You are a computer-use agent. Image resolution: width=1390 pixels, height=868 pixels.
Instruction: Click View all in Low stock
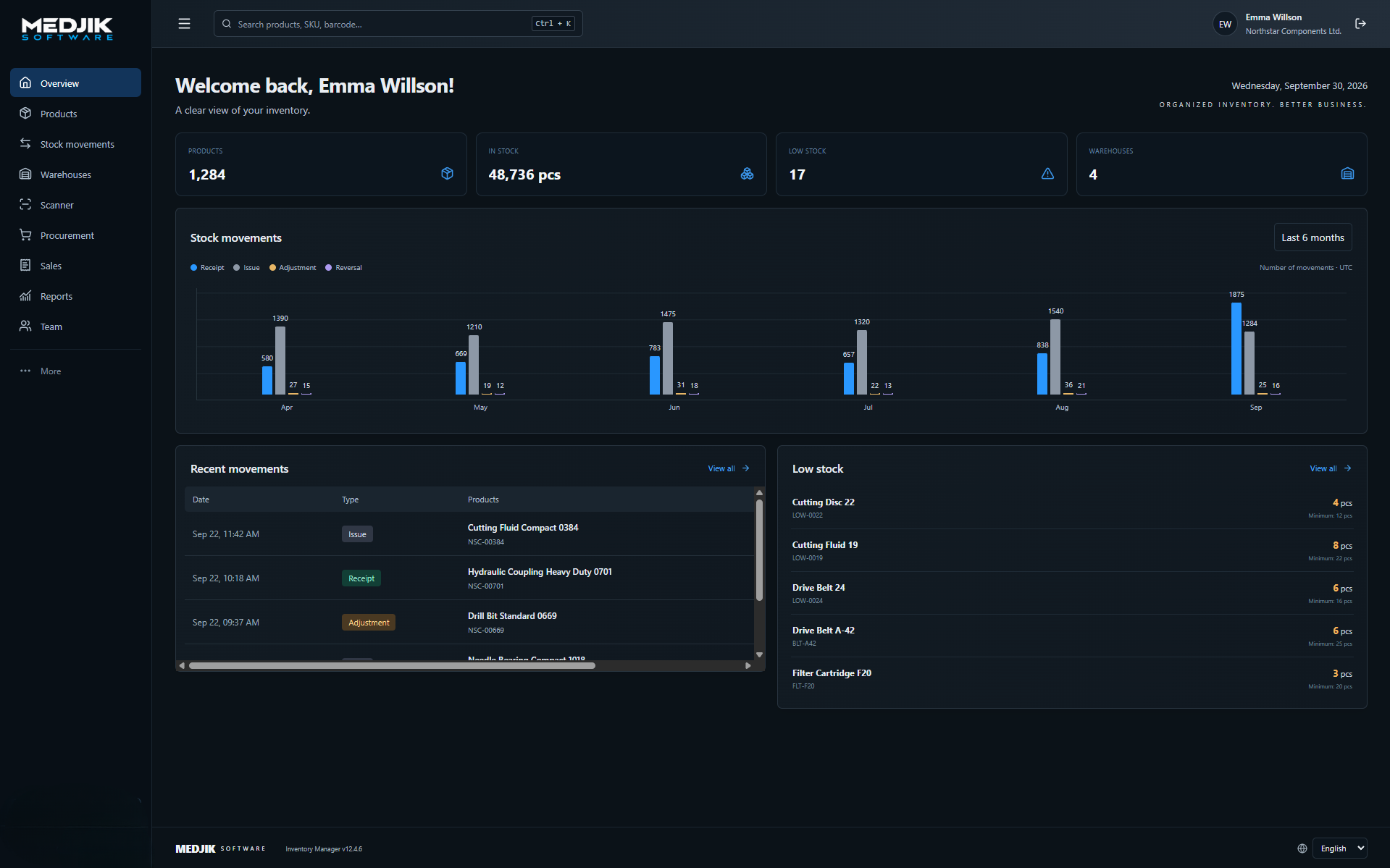[x=1323, y=468]
